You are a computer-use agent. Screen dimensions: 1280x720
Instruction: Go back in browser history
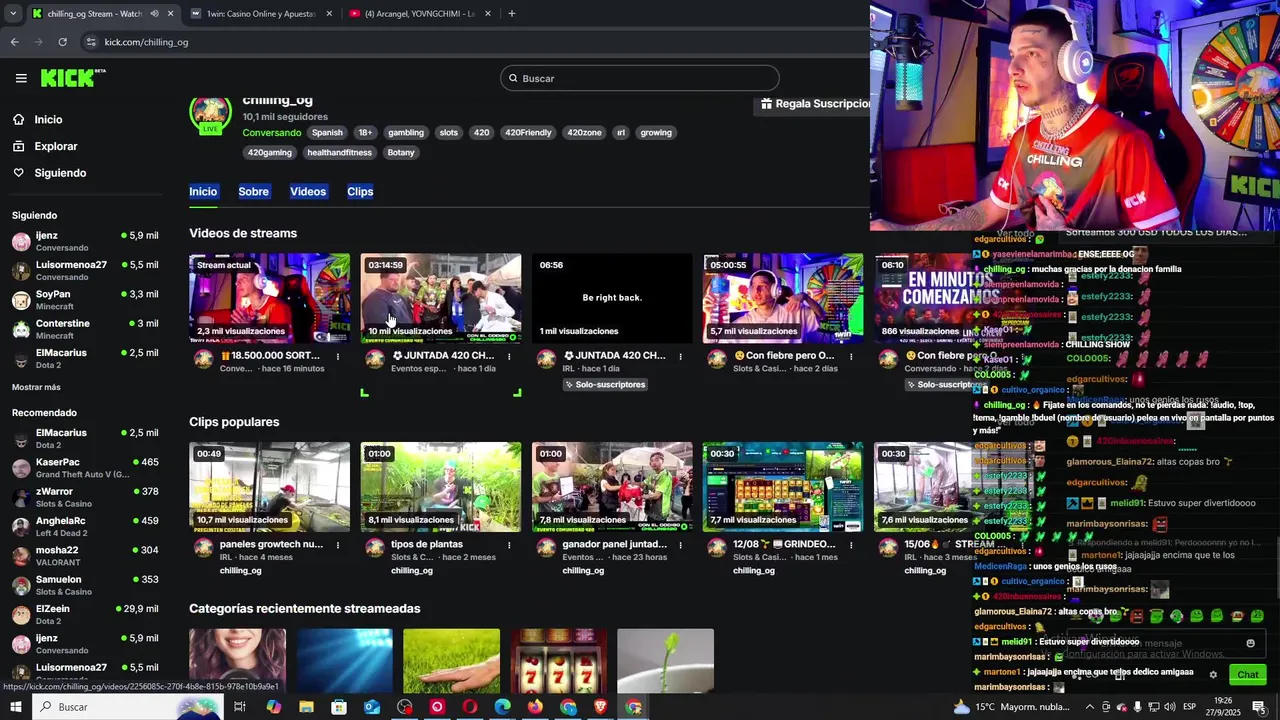(14, 42)
